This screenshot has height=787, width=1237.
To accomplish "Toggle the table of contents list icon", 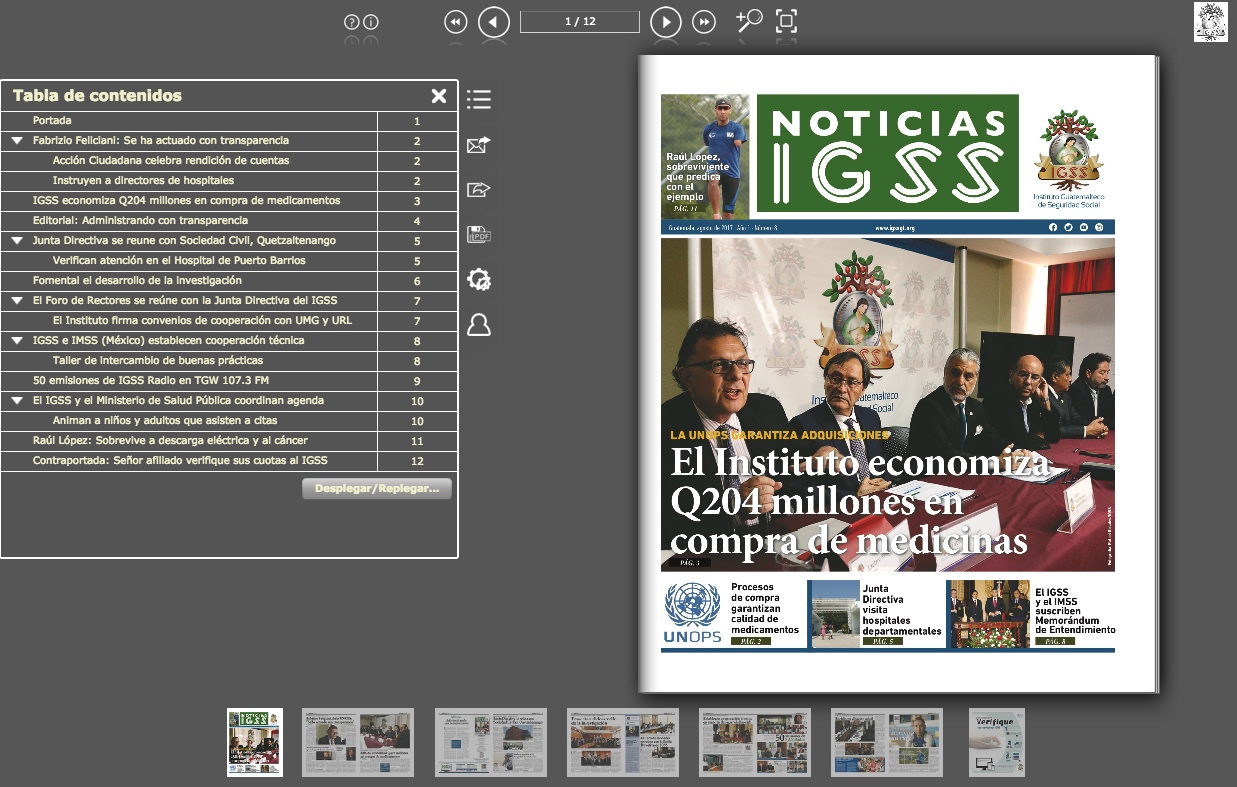I will (x=479, y=99).
